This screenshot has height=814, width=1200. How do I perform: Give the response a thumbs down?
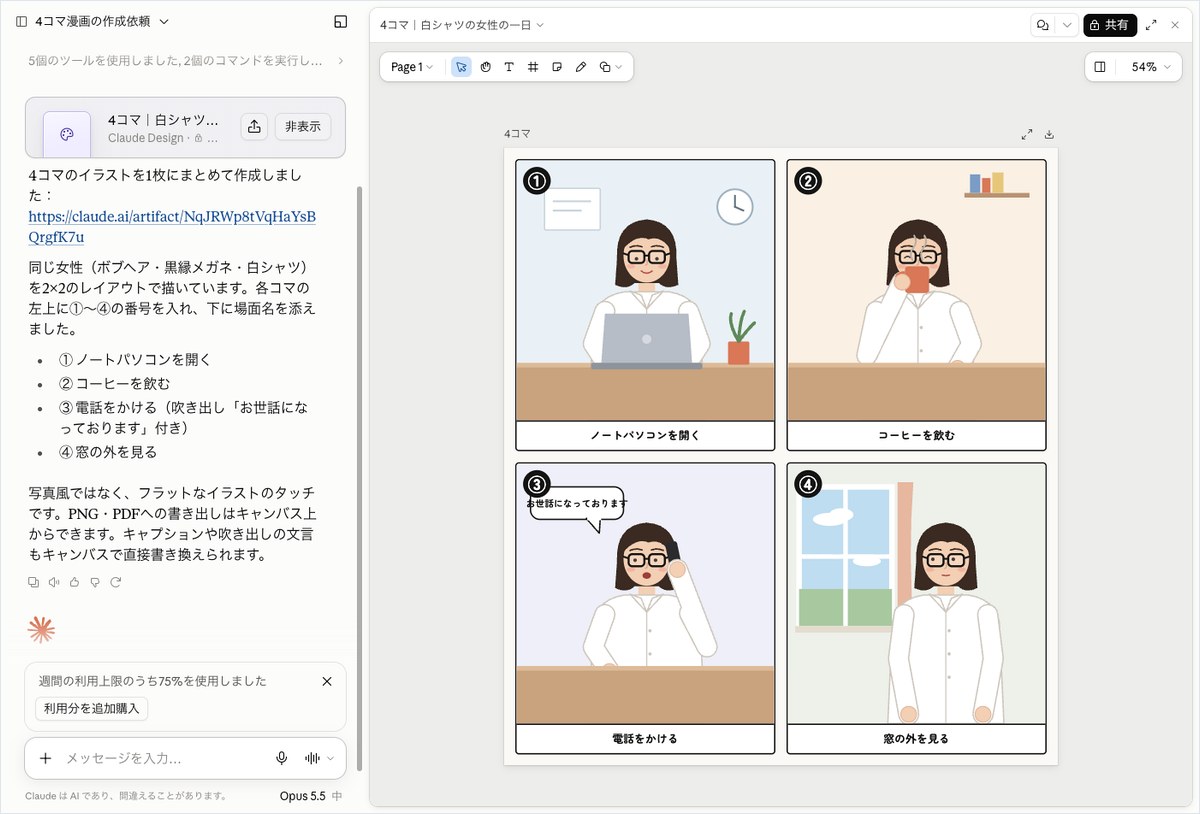(x=95, y=582)
